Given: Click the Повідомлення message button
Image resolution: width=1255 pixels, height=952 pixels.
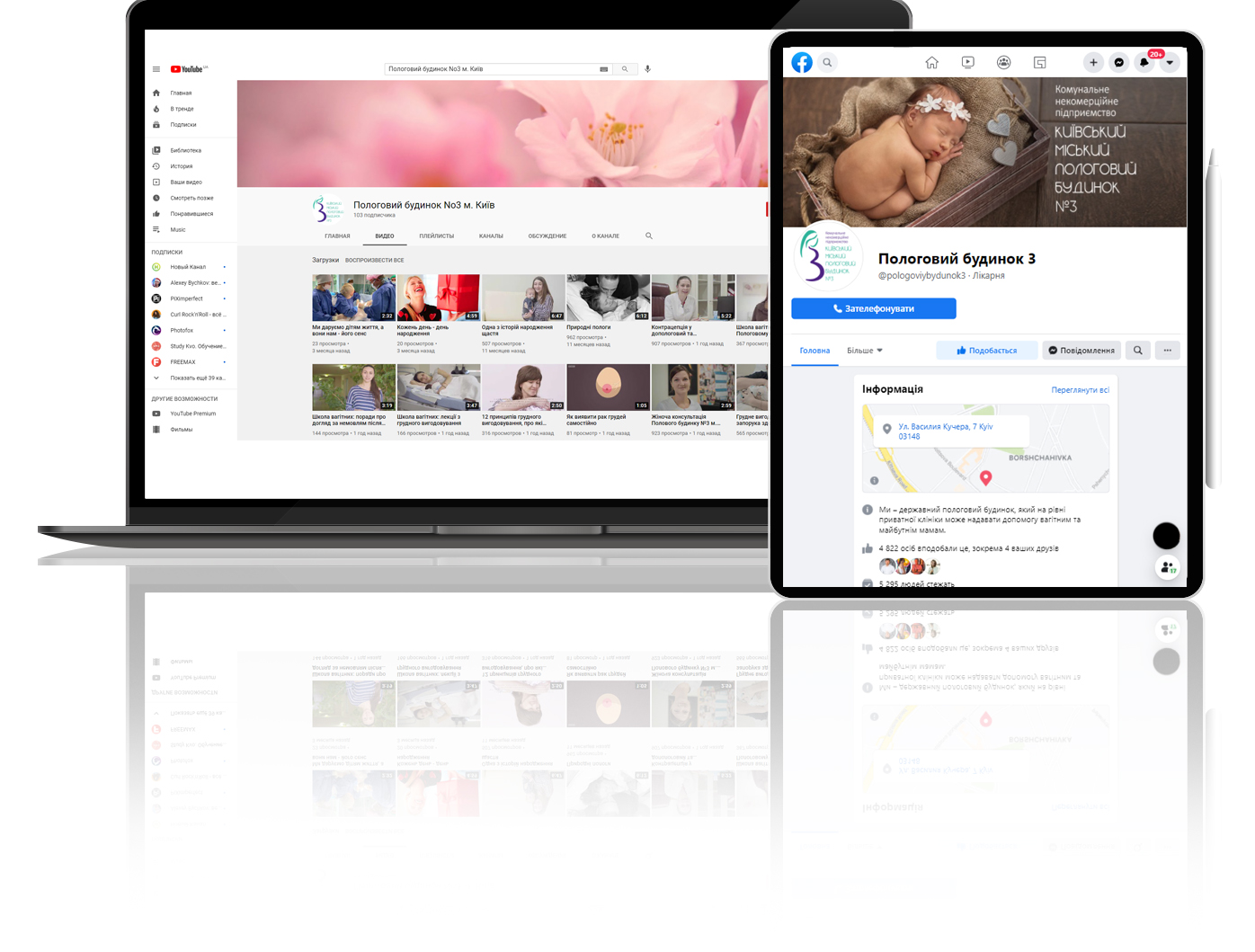Looking at the screenshot, I should (x=1081, y=351).
